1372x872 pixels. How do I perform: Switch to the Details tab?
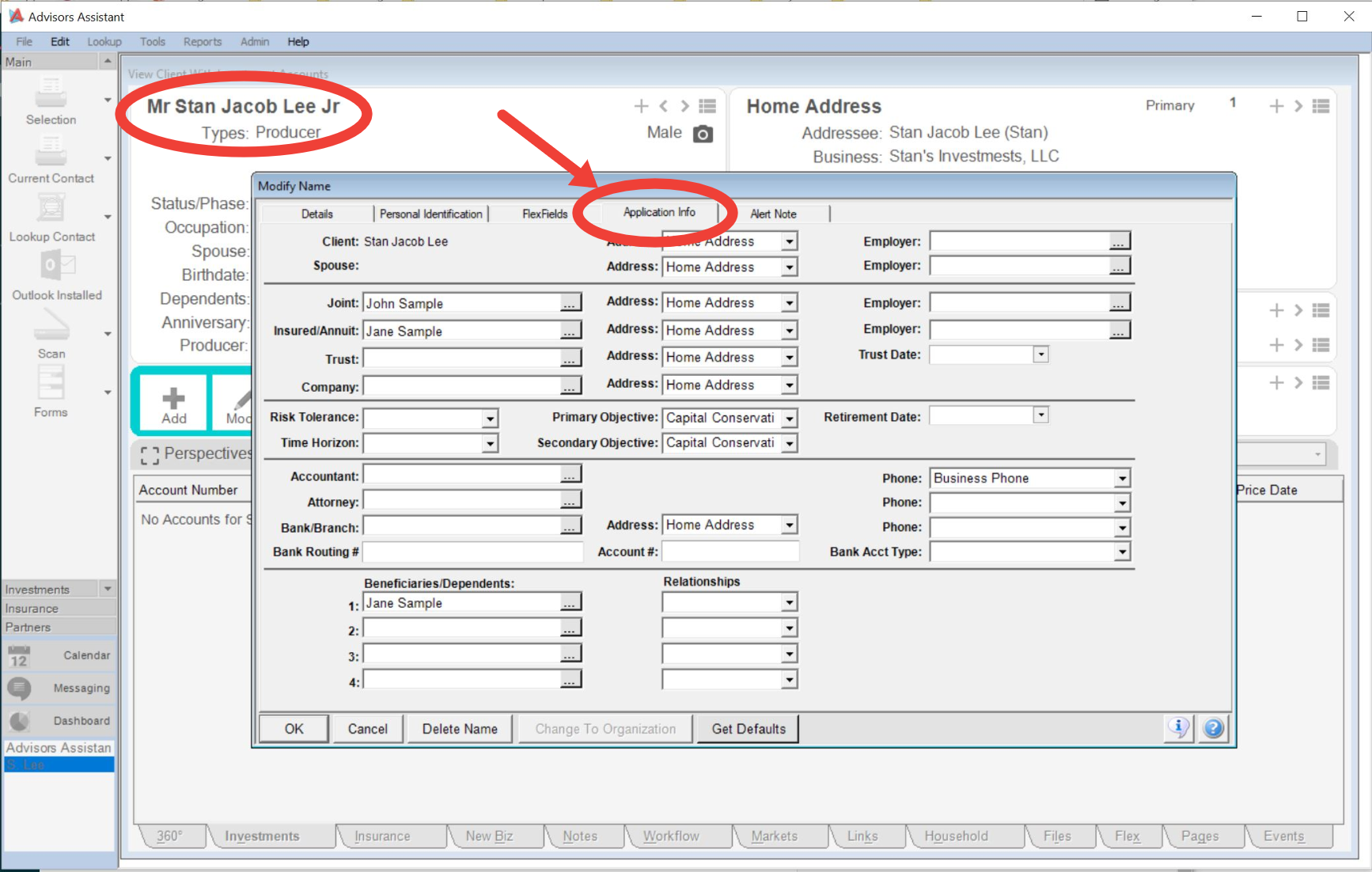coord(316,214)
